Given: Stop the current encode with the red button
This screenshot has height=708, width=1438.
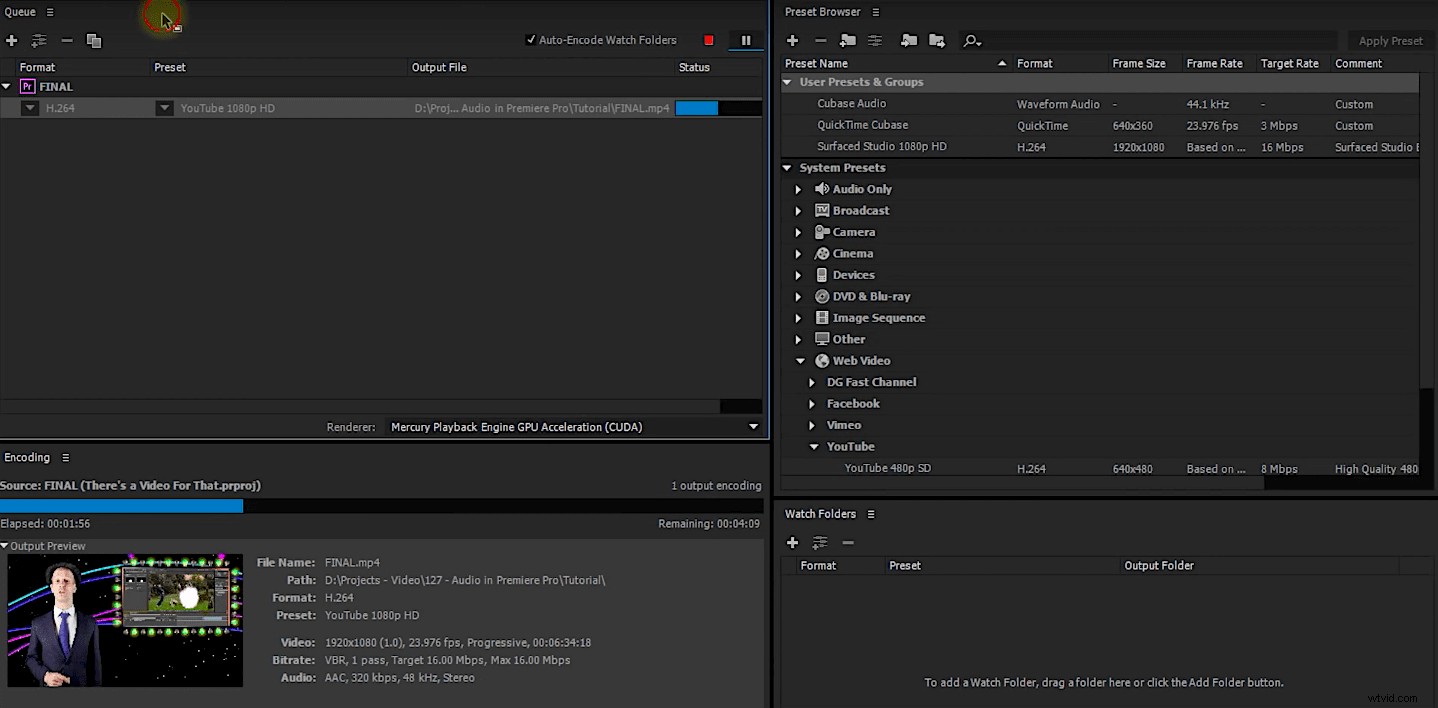Looking at the screenshot, I should coord(708,40).
